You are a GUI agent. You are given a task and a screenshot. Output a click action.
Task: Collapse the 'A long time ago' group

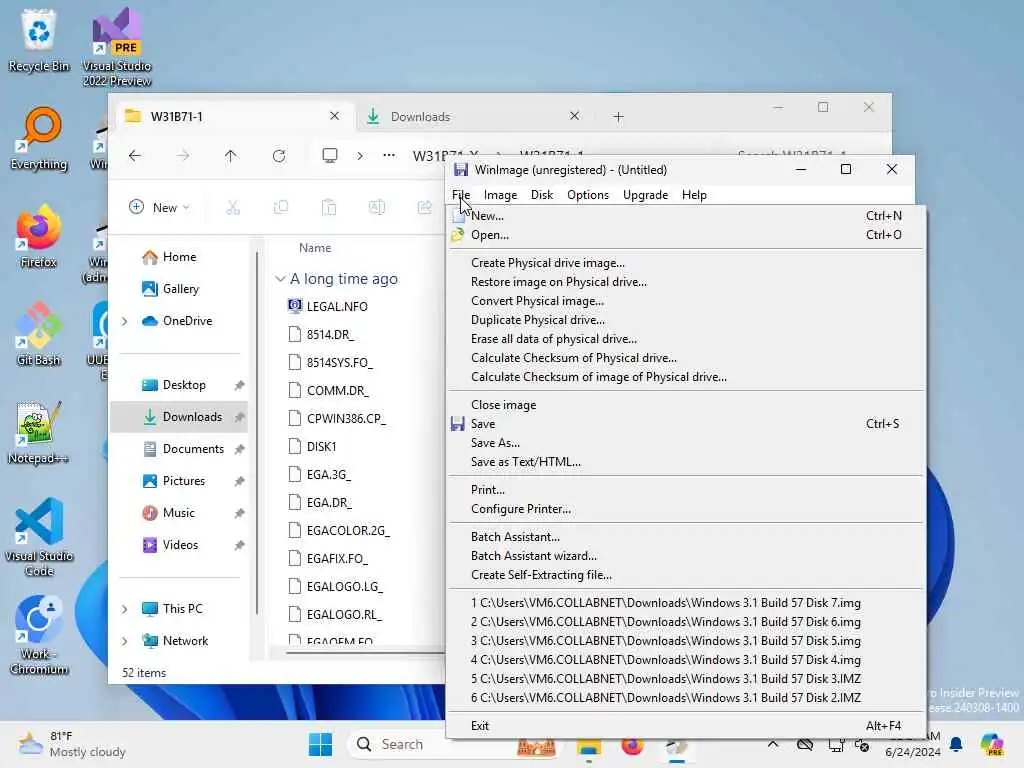280,279
